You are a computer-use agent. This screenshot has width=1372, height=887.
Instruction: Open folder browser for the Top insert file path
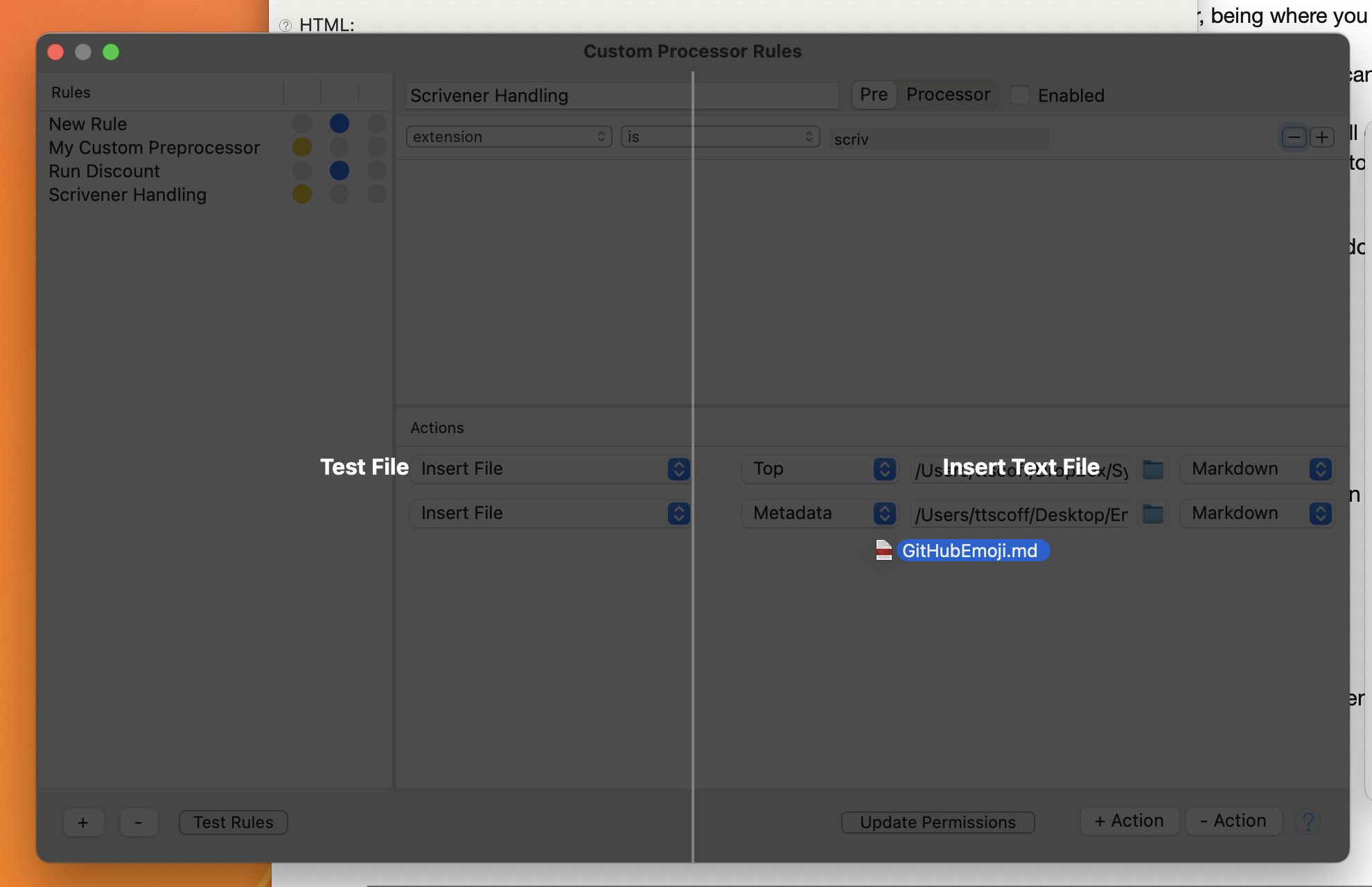[1152, 469]
